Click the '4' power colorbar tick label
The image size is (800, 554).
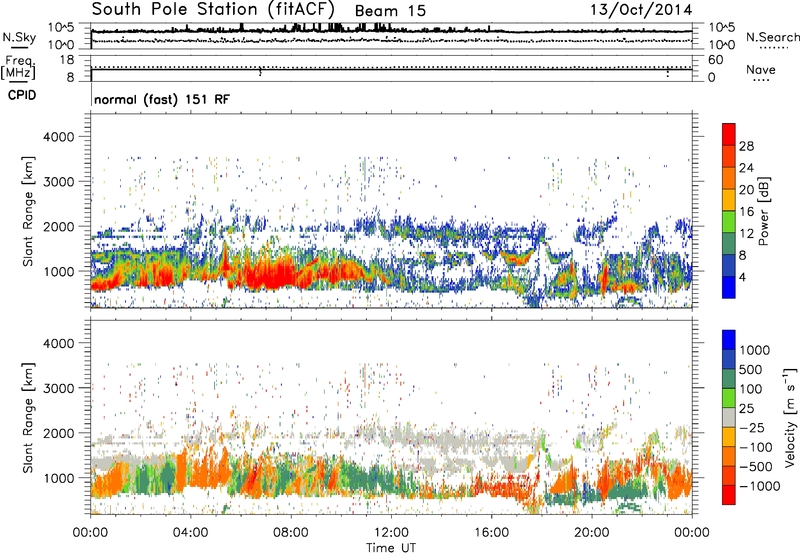[742, 277]
